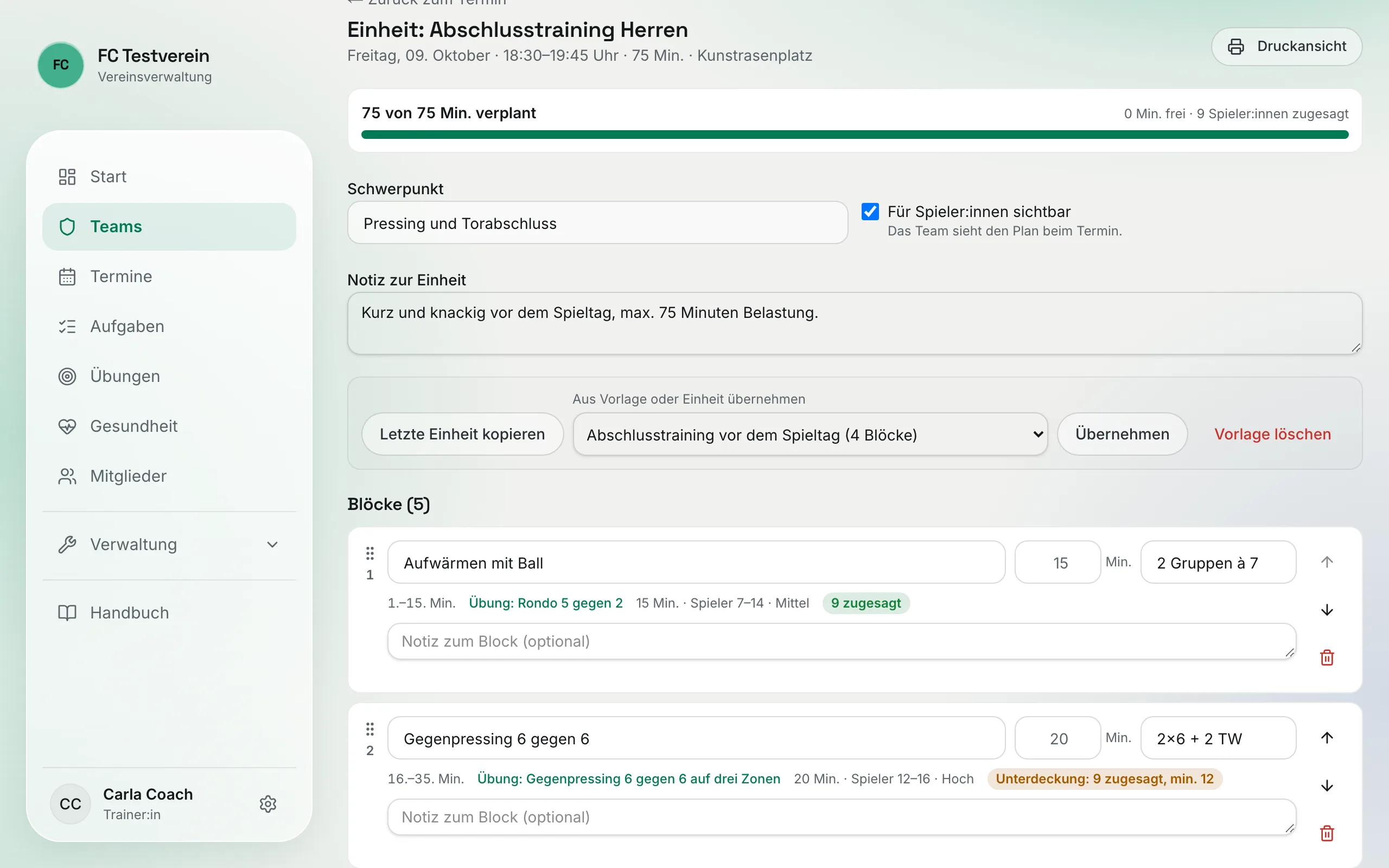Image resolution: width=1389 pixels, height=868 pixels.
Task: Focus the Schwerpunkt input field
Action: [x=597, y=223]
